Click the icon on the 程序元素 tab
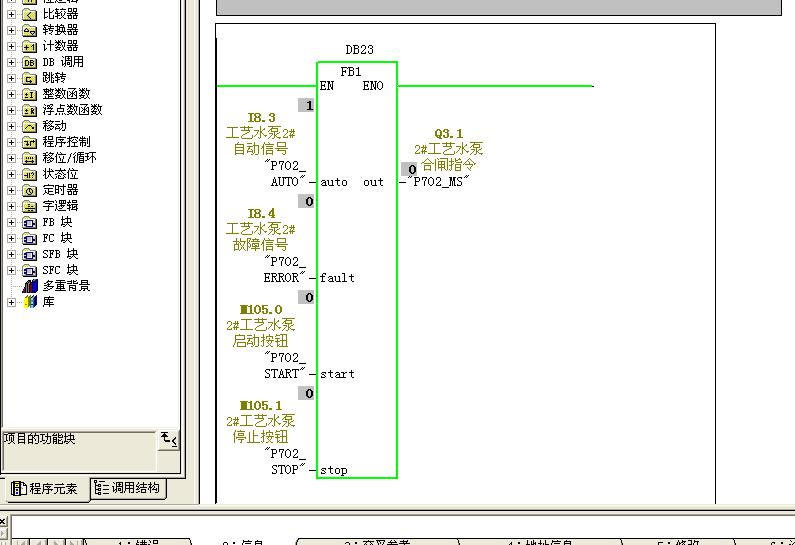The image size is (795, 545). tap(18, 489)
